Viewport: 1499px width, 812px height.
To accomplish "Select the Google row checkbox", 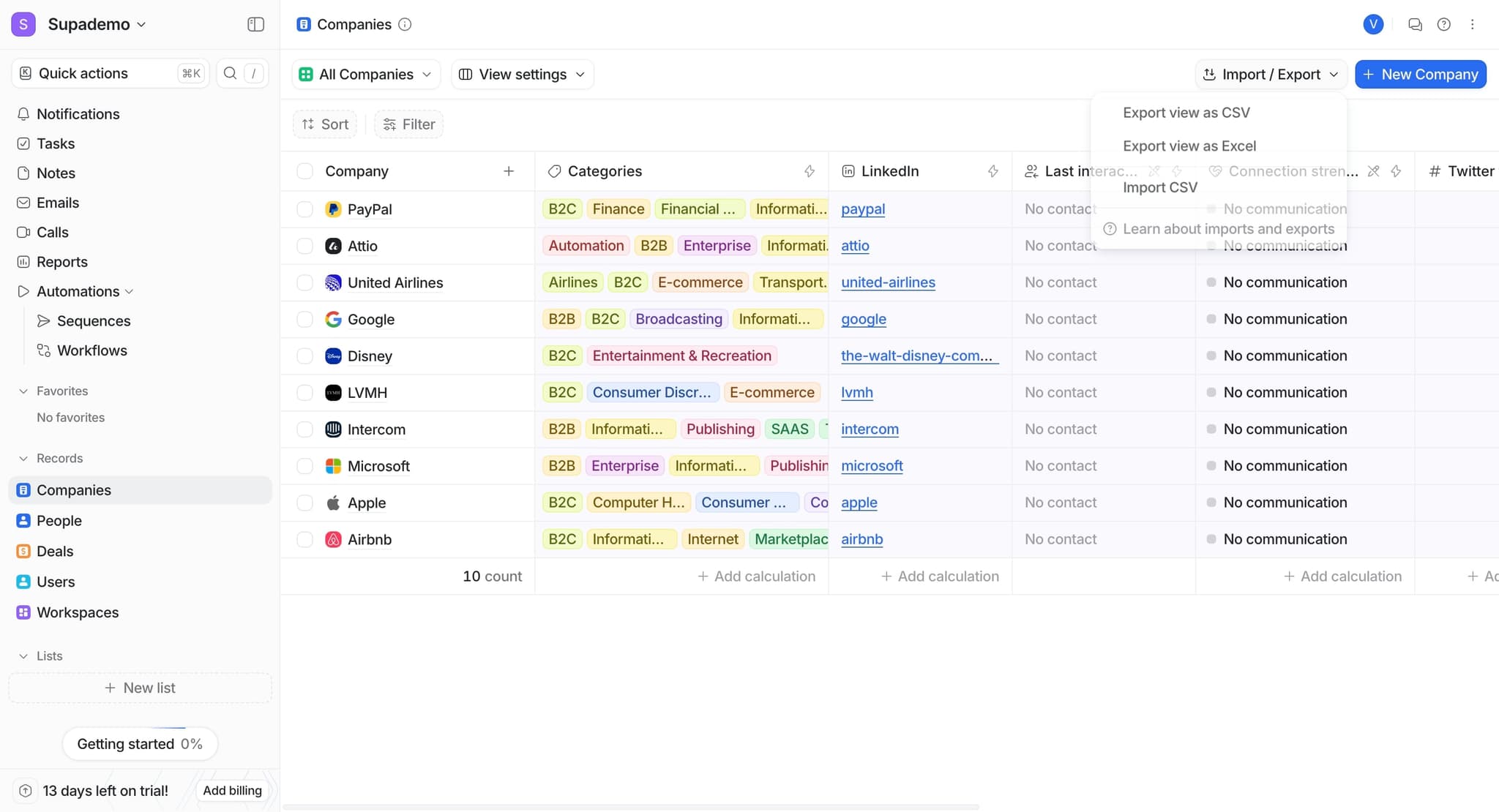I will pos(304,319).
